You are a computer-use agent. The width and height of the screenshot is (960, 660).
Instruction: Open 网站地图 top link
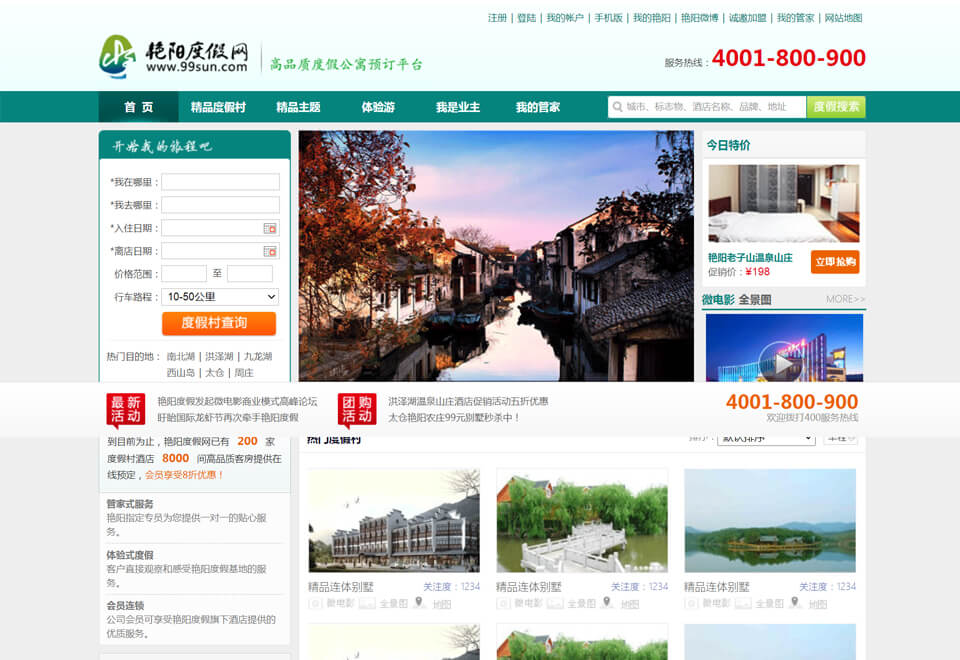(x=844, y=18)
